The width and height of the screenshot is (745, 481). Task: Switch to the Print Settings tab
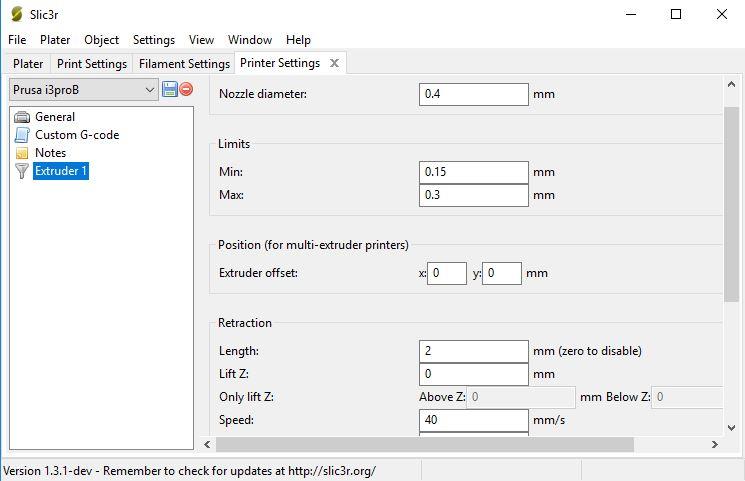[92, 64]
